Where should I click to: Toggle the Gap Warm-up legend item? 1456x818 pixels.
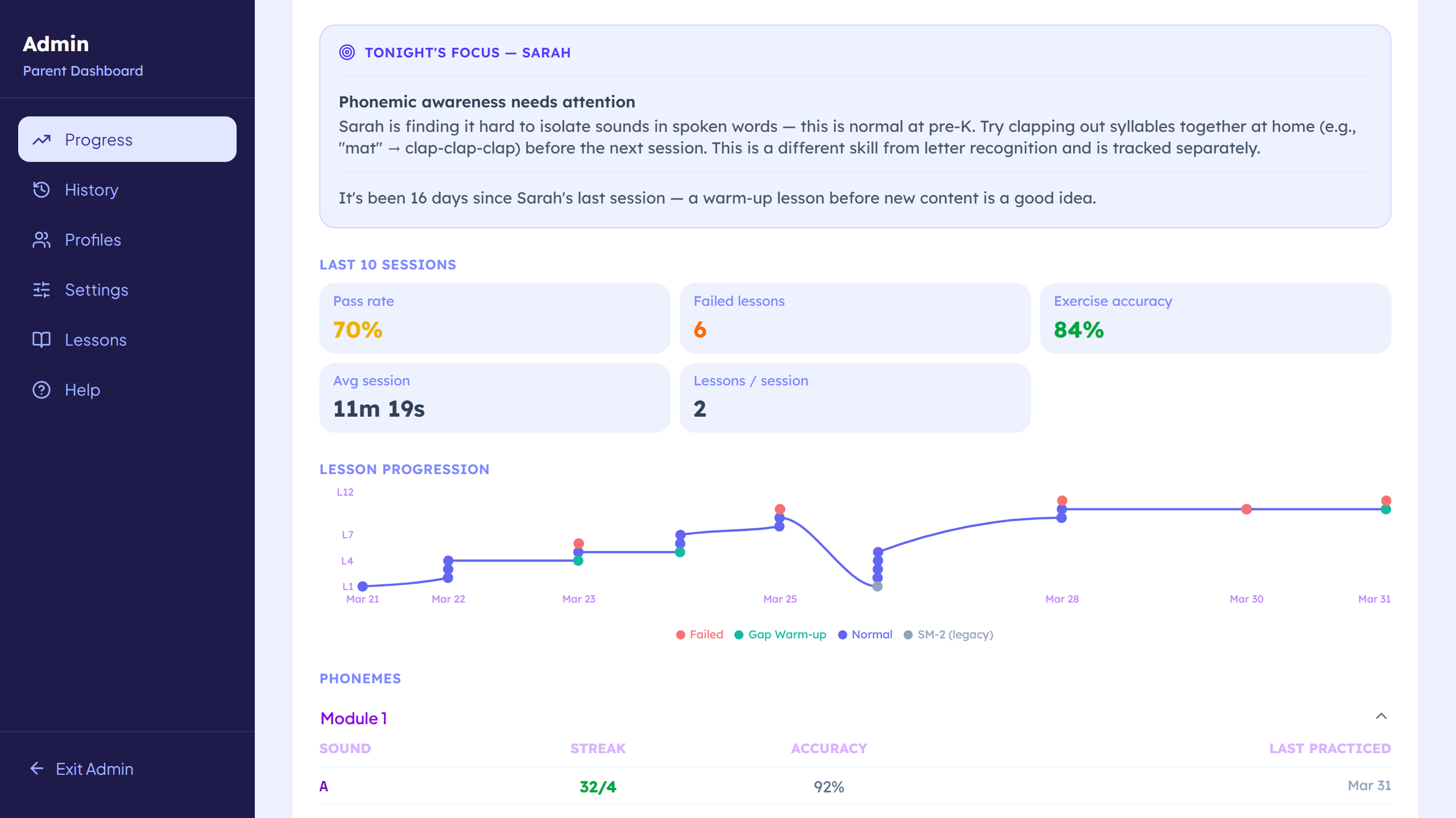(780, 634)
